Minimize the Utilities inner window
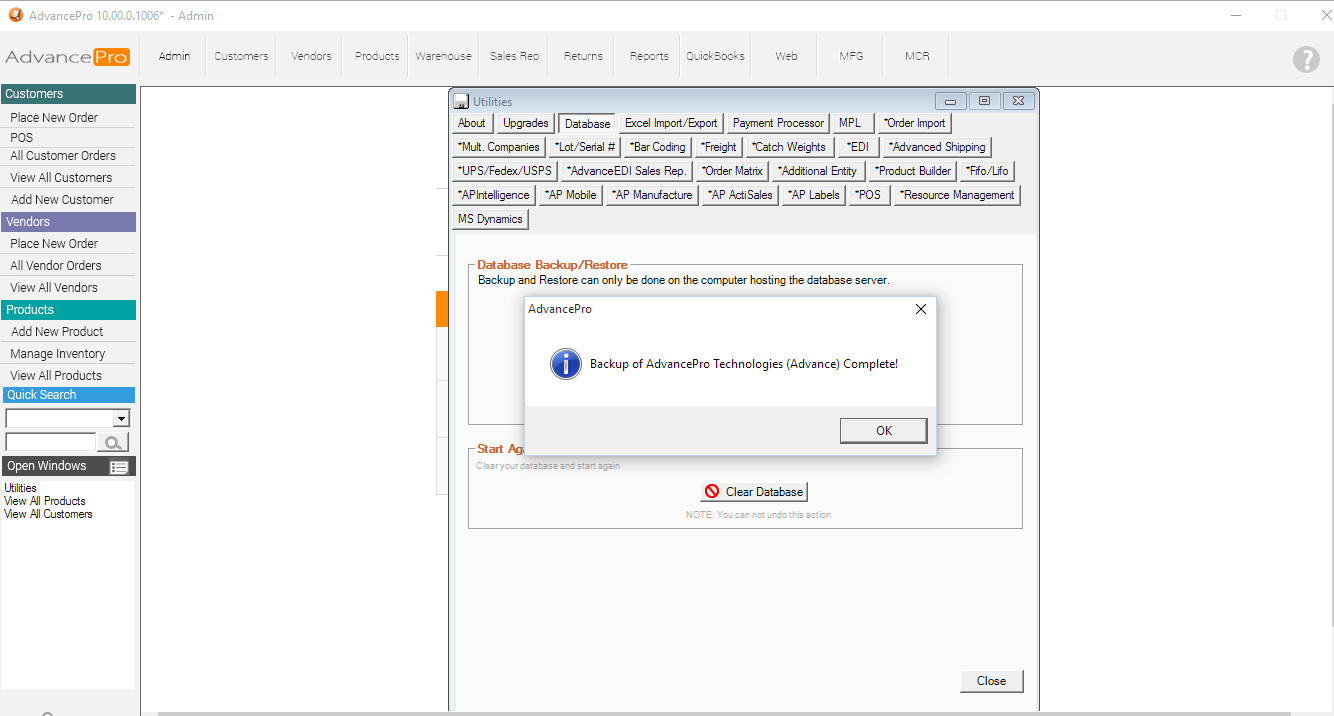 point(950,101)
